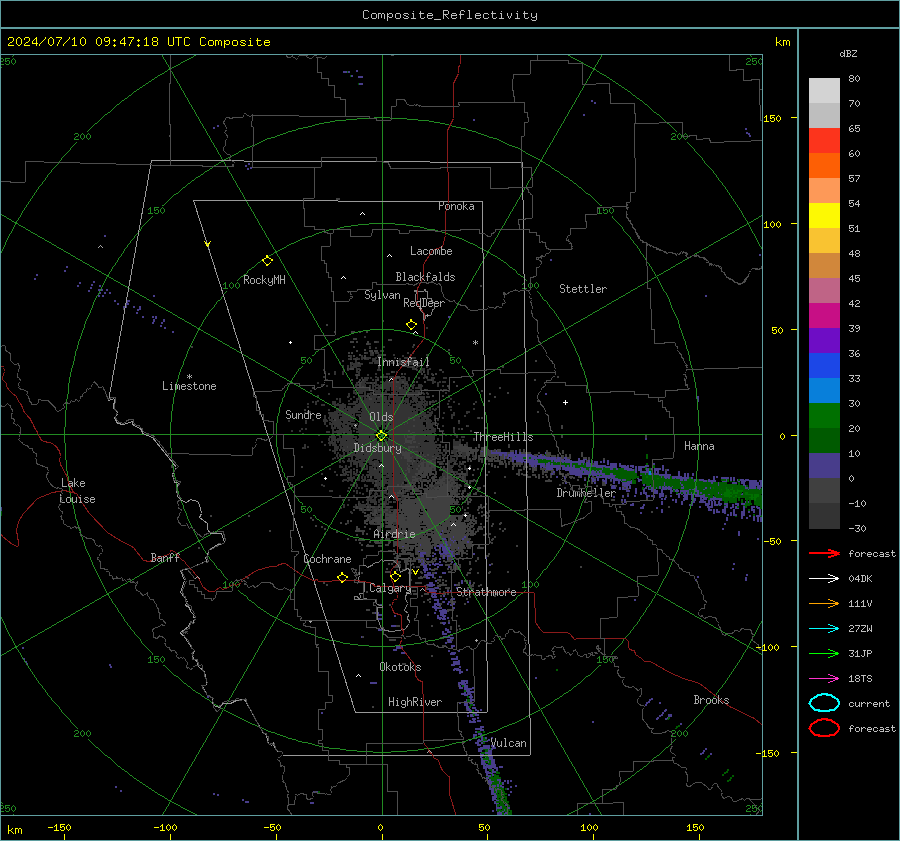Click the dBZ legend heading

click(848, 54)
